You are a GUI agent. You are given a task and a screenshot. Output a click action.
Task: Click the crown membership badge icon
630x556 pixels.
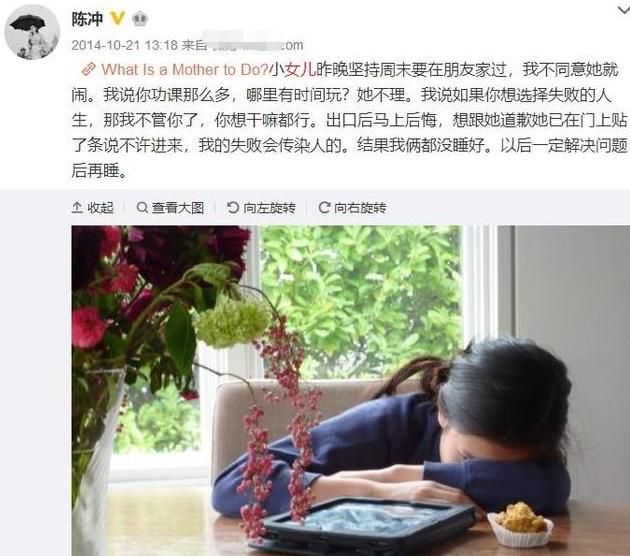(139, 18)
